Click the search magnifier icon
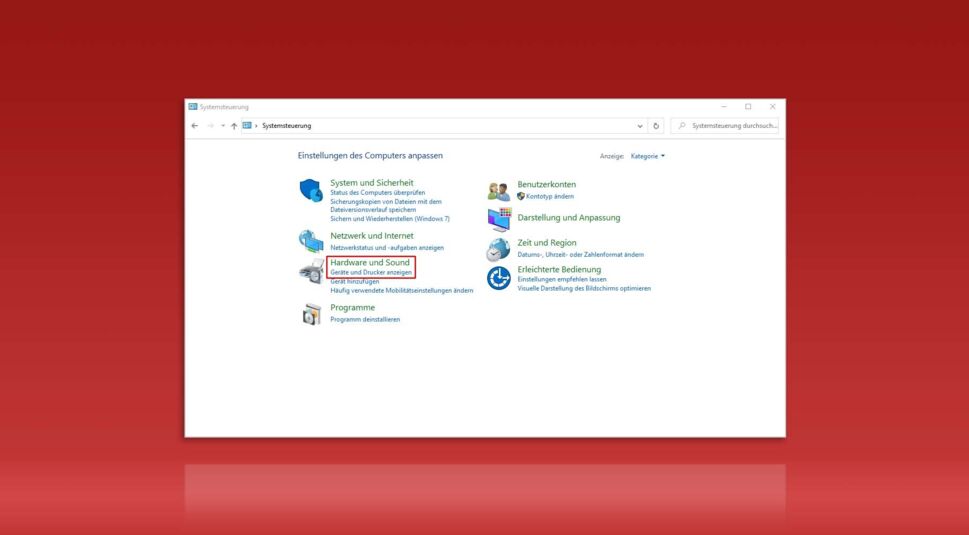The image size is (969, 535). pos(682,126)
